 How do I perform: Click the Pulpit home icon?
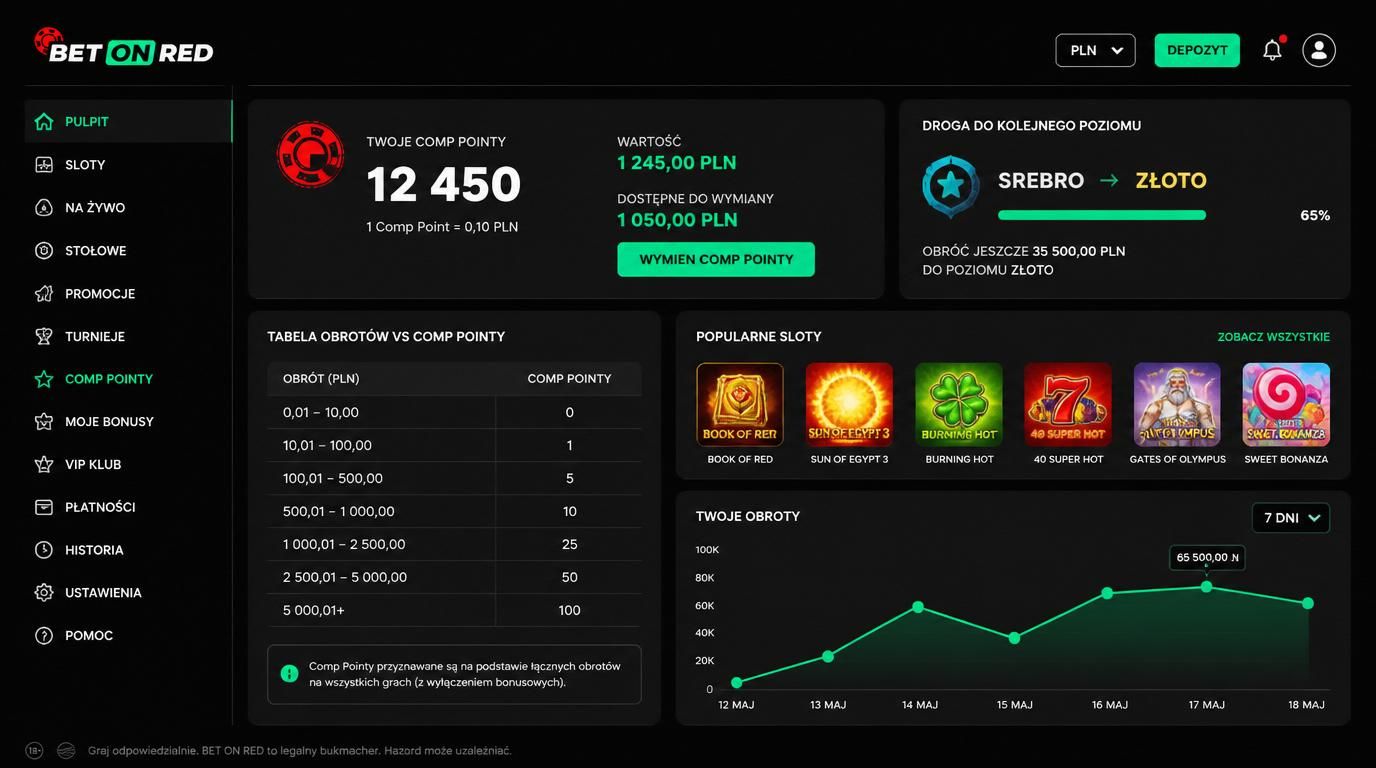coord(44,122)
